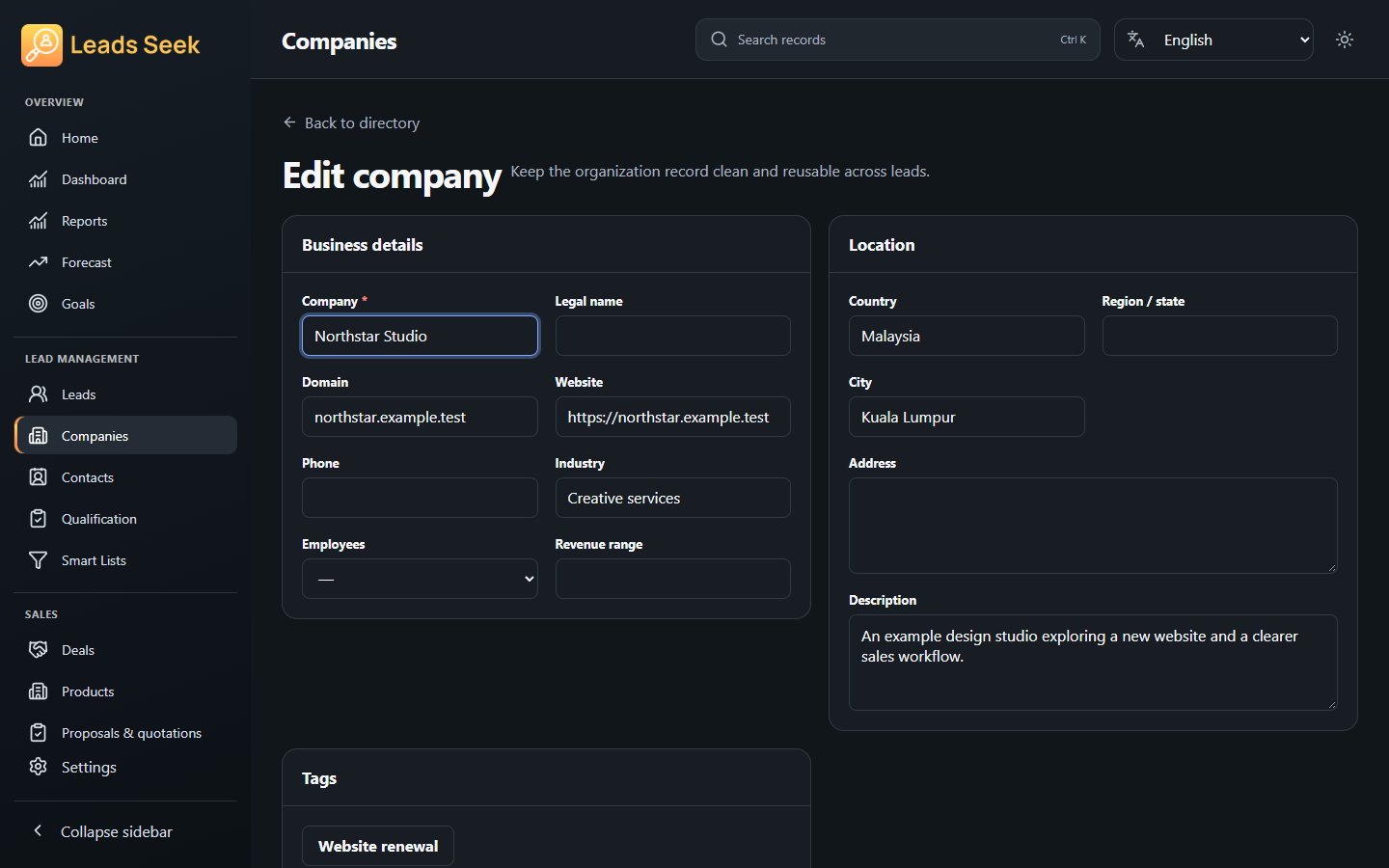Open the Leads menu label
The height and width of the screenshot is (868, 1389).
[x=78, y=394]
